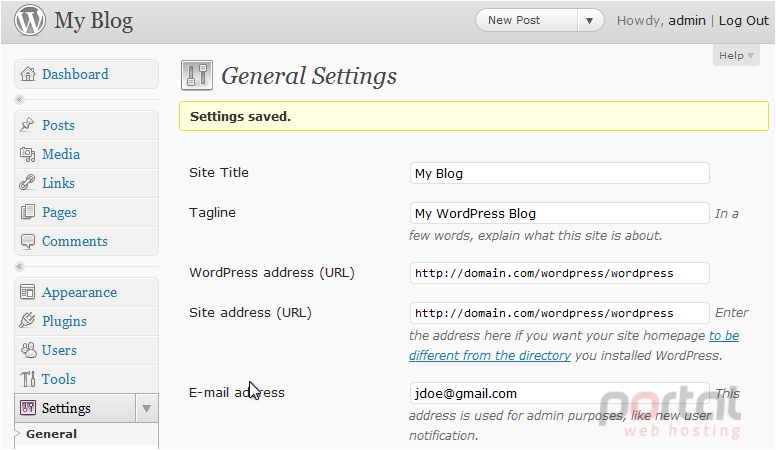Viewport: 776px width, 450px height.
Task: Open the Tools menu
Action: [58, 379]
